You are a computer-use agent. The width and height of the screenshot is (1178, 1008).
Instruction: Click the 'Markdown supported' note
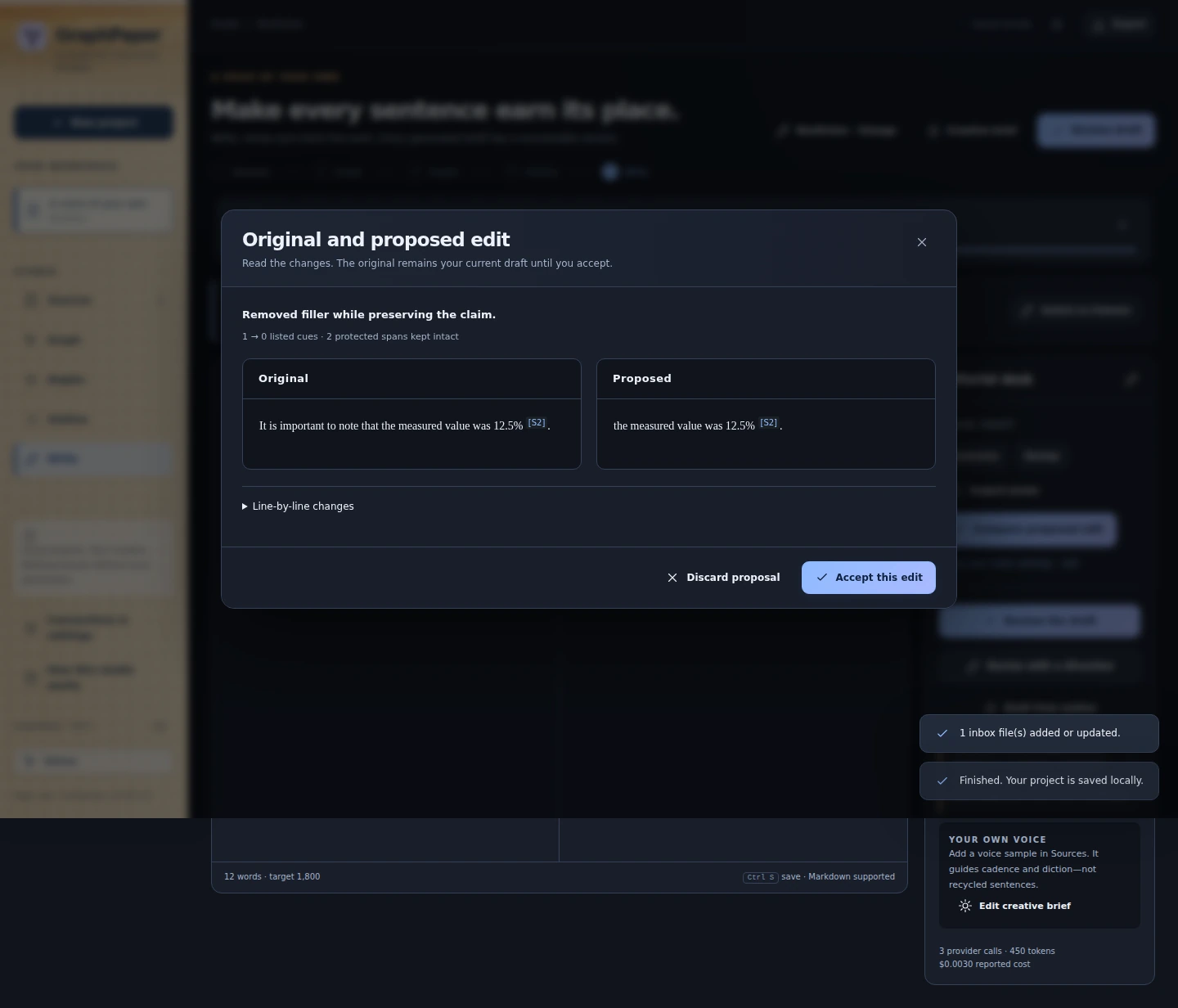[852, 876]
